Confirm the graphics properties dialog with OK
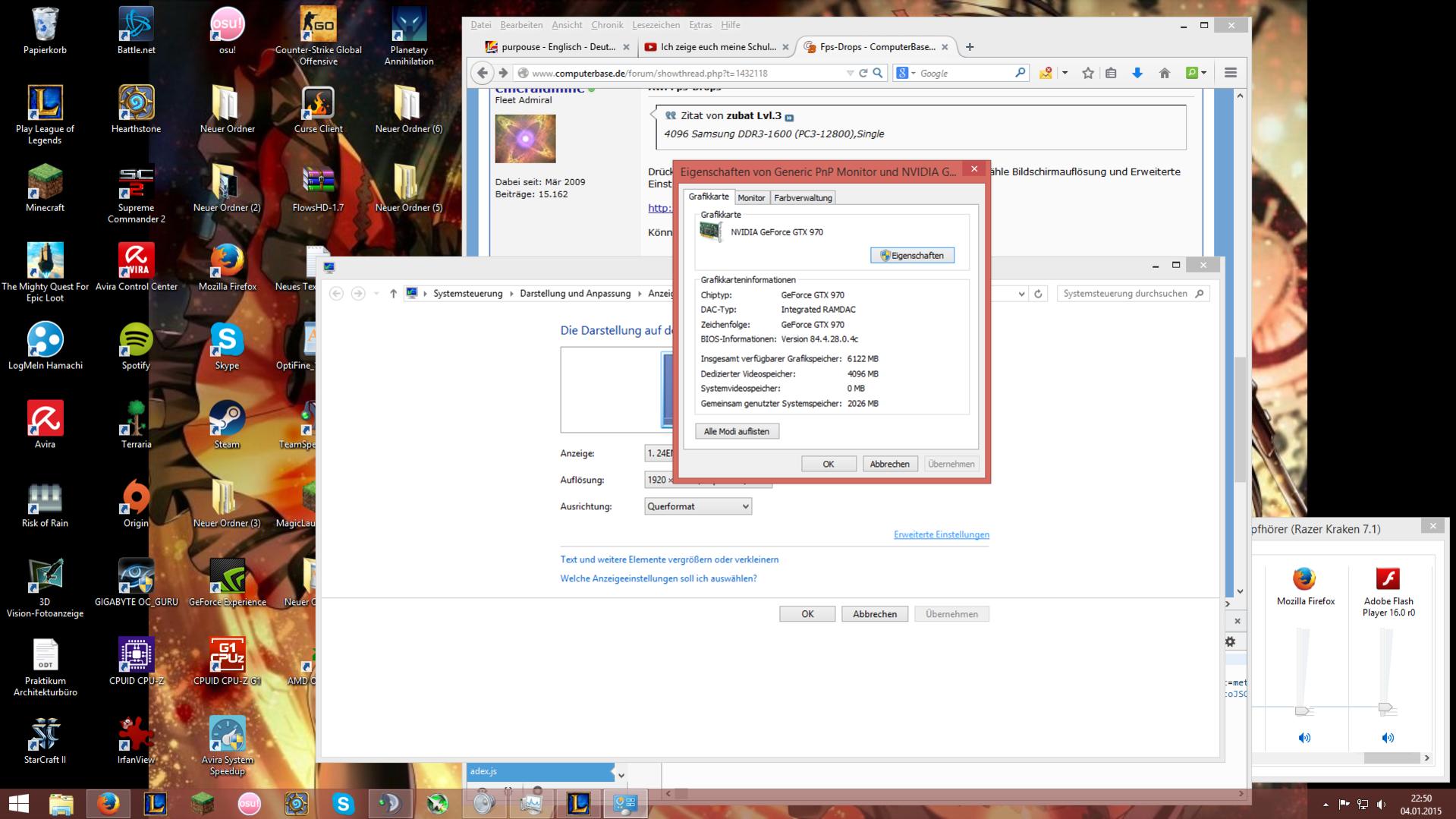Image resolution: width=1456 pixels, height=819 pixels. tap(829, 464)
